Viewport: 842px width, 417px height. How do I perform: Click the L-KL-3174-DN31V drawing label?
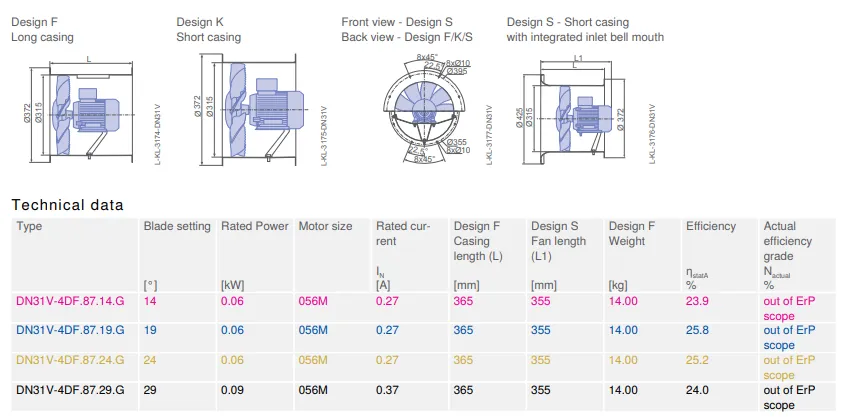pos(157,135)
